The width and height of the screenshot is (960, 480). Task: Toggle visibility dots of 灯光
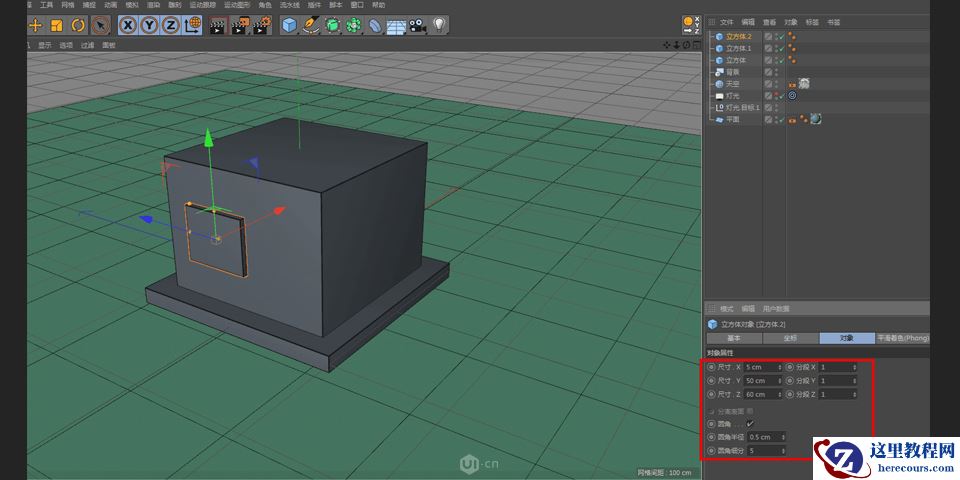tap(776, 96)
